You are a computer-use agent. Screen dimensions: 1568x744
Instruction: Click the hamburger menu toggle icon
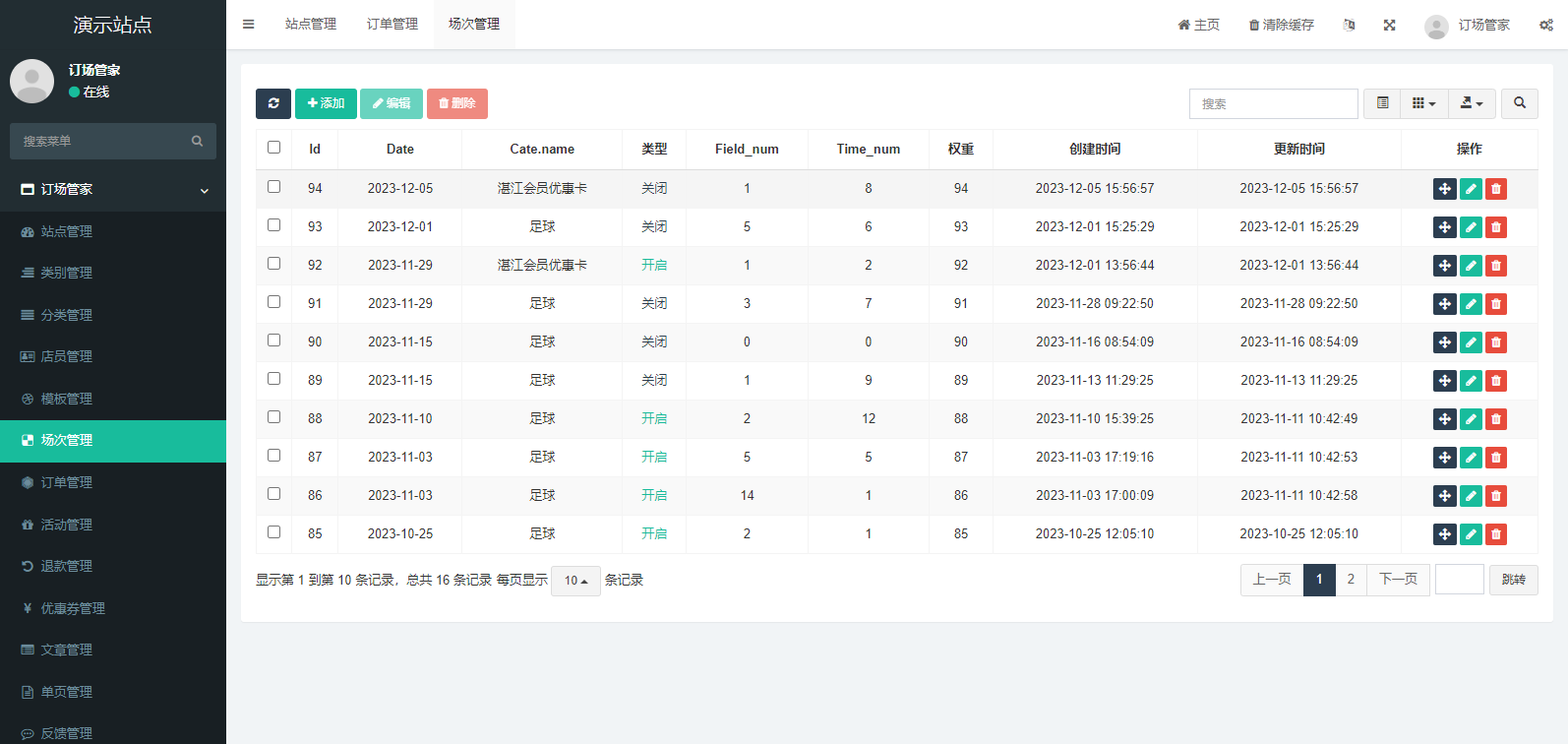249,25
